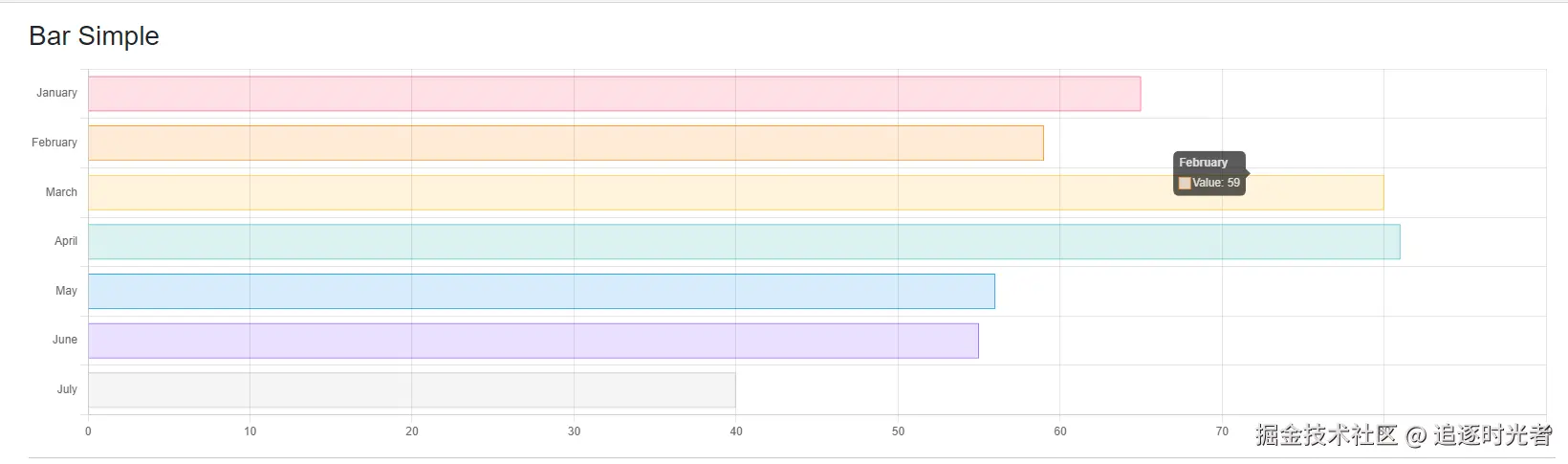Click the June axis label
The image size is (1568, 464).
65,340
